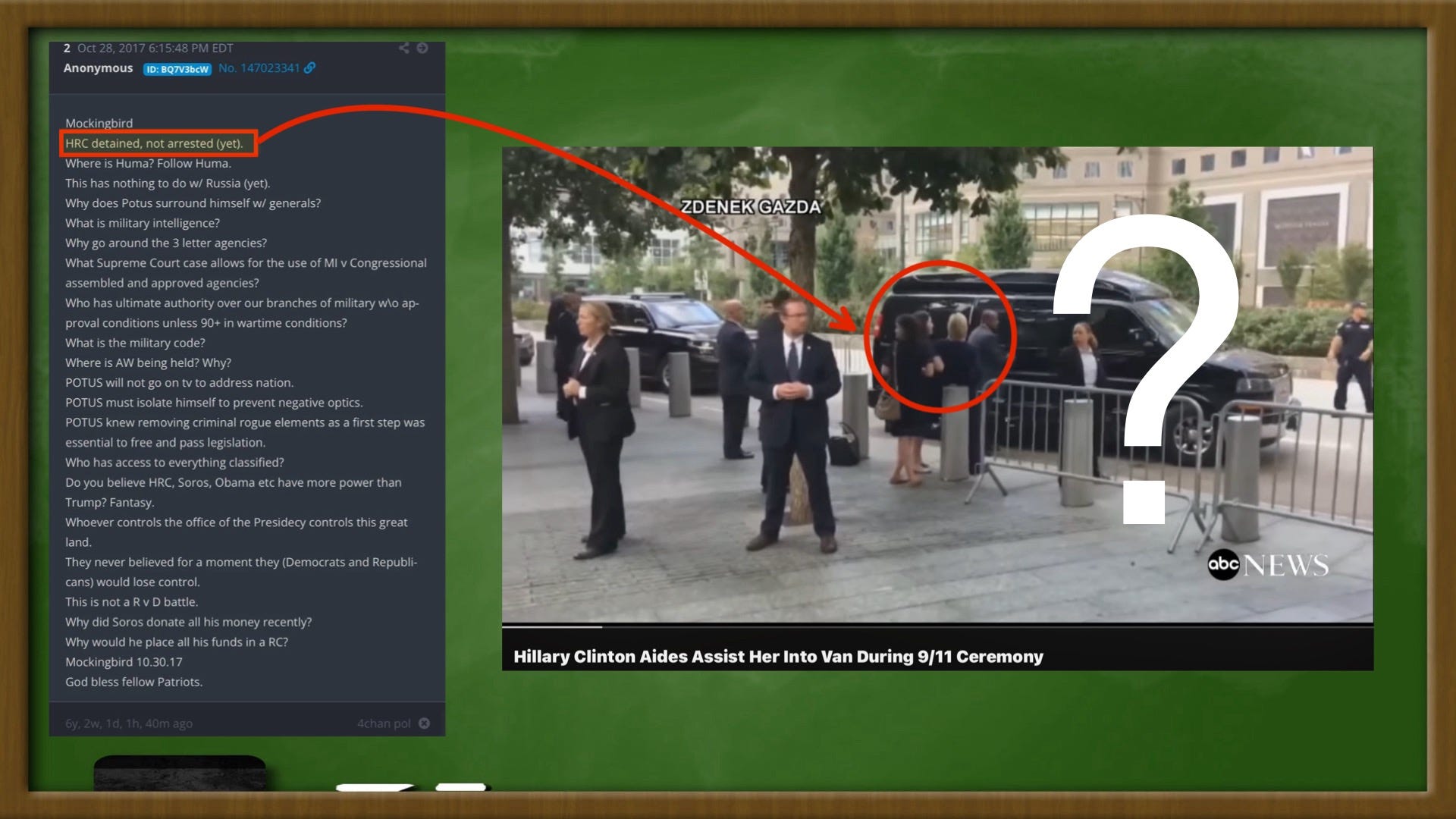This screenshot has height=819, width=1456.
Task: Click the highlighted 'HRC detained, not arrested' line
Action: pos(154,143)
